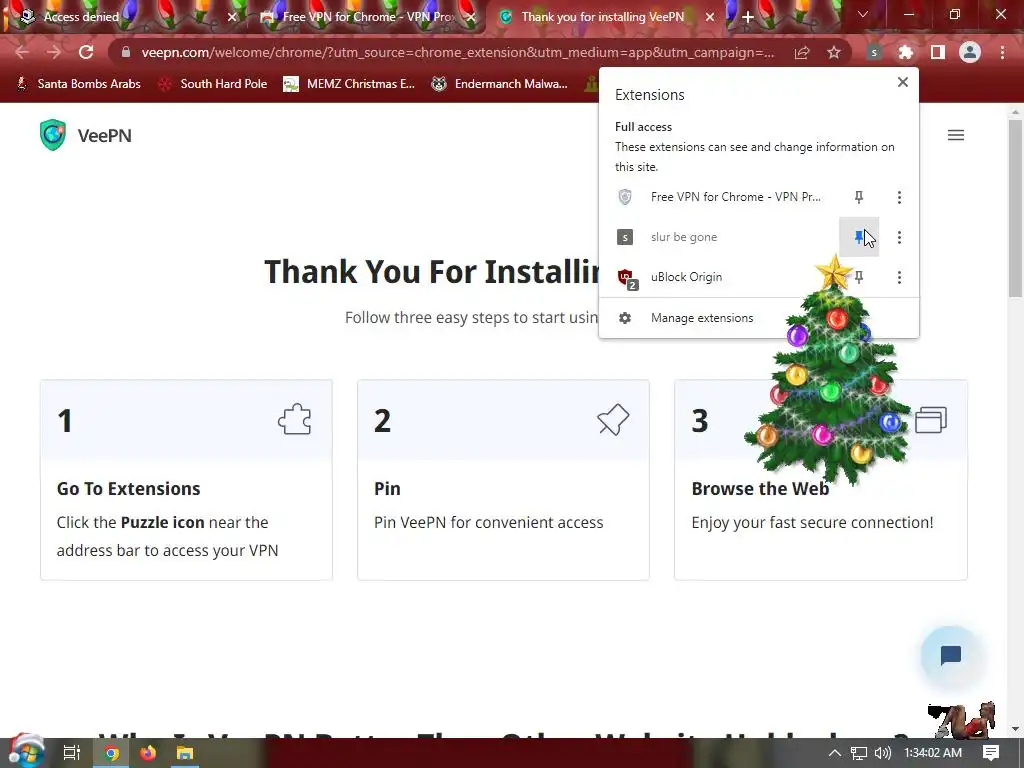Open network tray icon

click(x=858, y=753)
